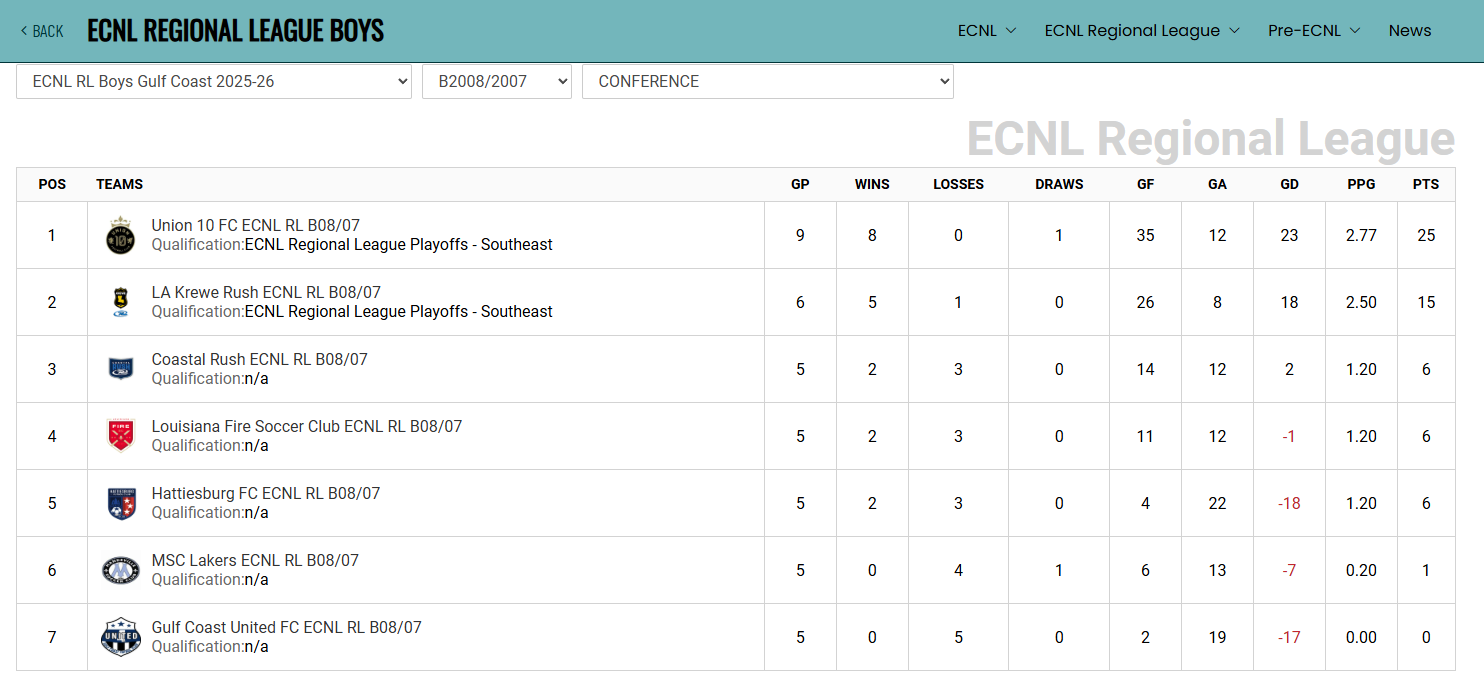Image resolution: width=1484 pixels, height=699 pixels.
Task: Go back using the Back arrow
Action: coord(42,31)
